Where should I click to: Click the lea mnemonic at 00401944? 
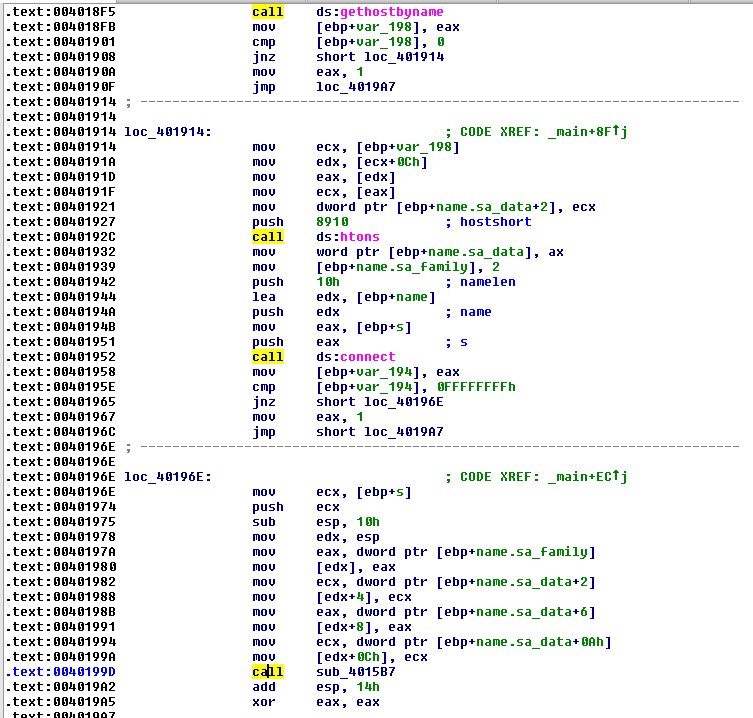263,297
